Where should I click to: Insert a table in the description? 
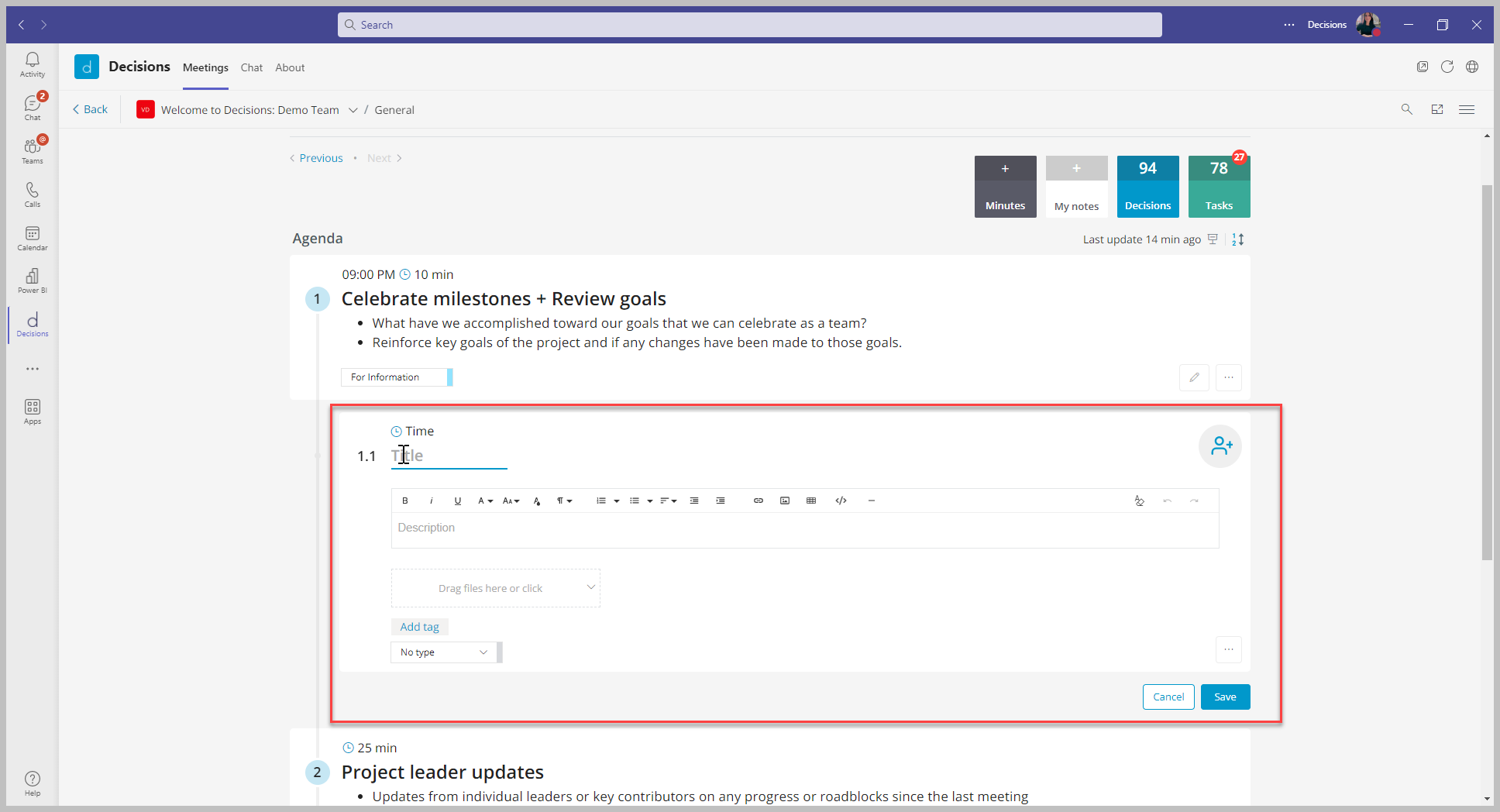[811, 501]
